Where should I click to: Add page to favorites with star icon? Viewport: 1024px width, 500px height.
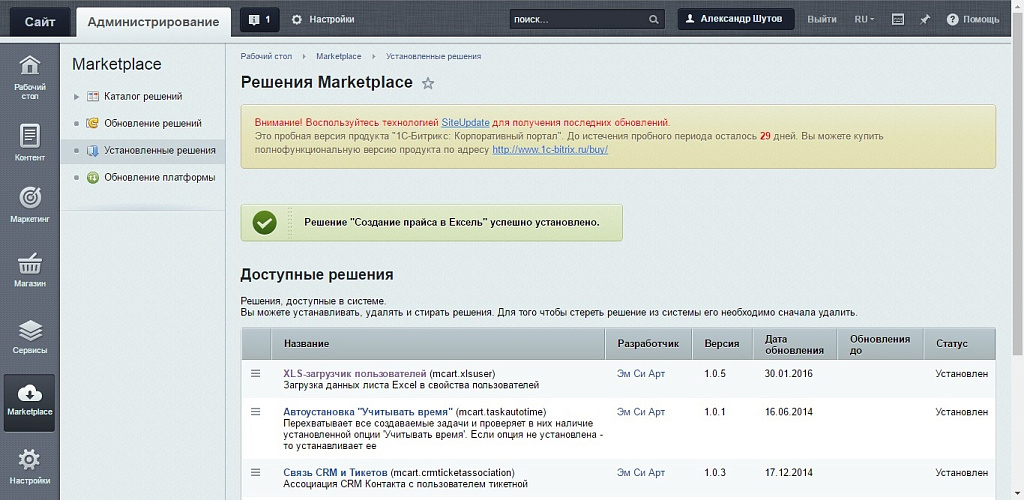coord(428,83)
